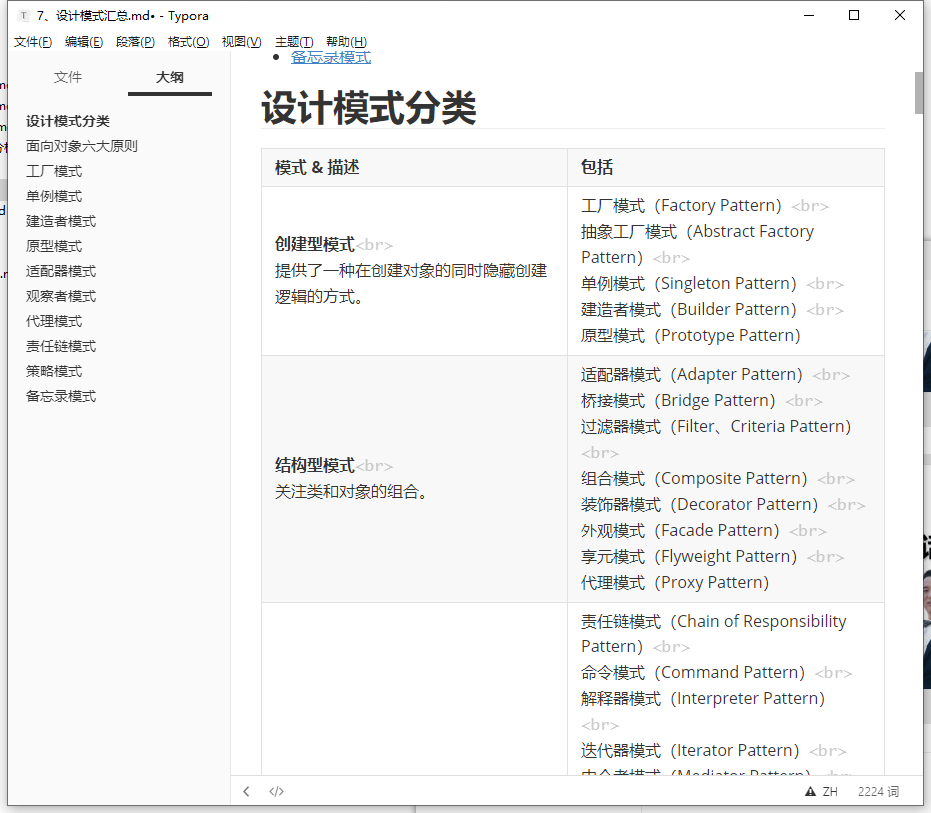Viewport: 931px width, 813px height.
Task: Click the Typora app icon in the title bar
Action: point(23,15)
